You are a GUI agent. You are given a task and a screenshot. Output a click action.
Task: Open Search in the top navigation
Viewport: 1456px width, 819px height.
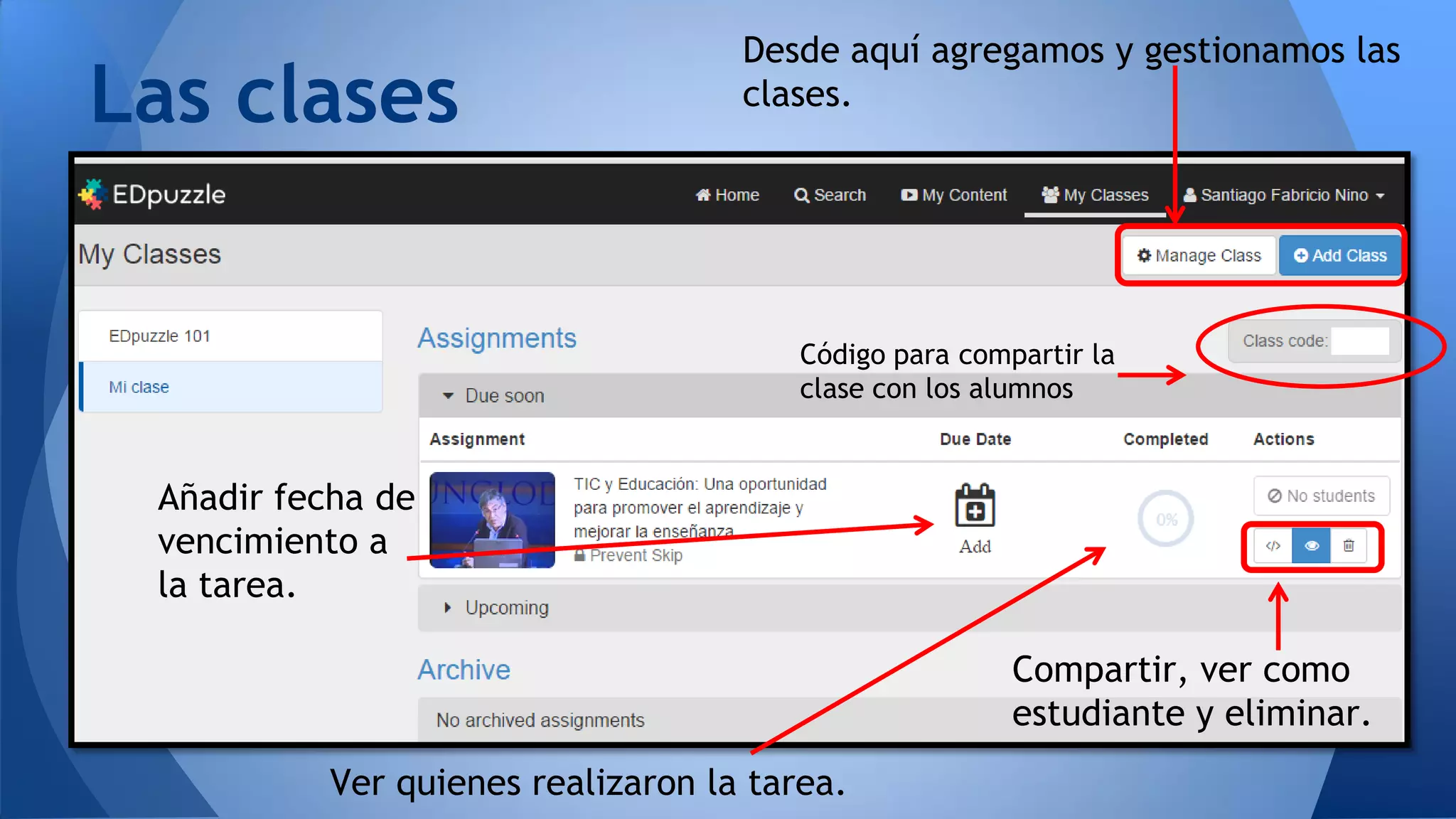click(830, 195)
